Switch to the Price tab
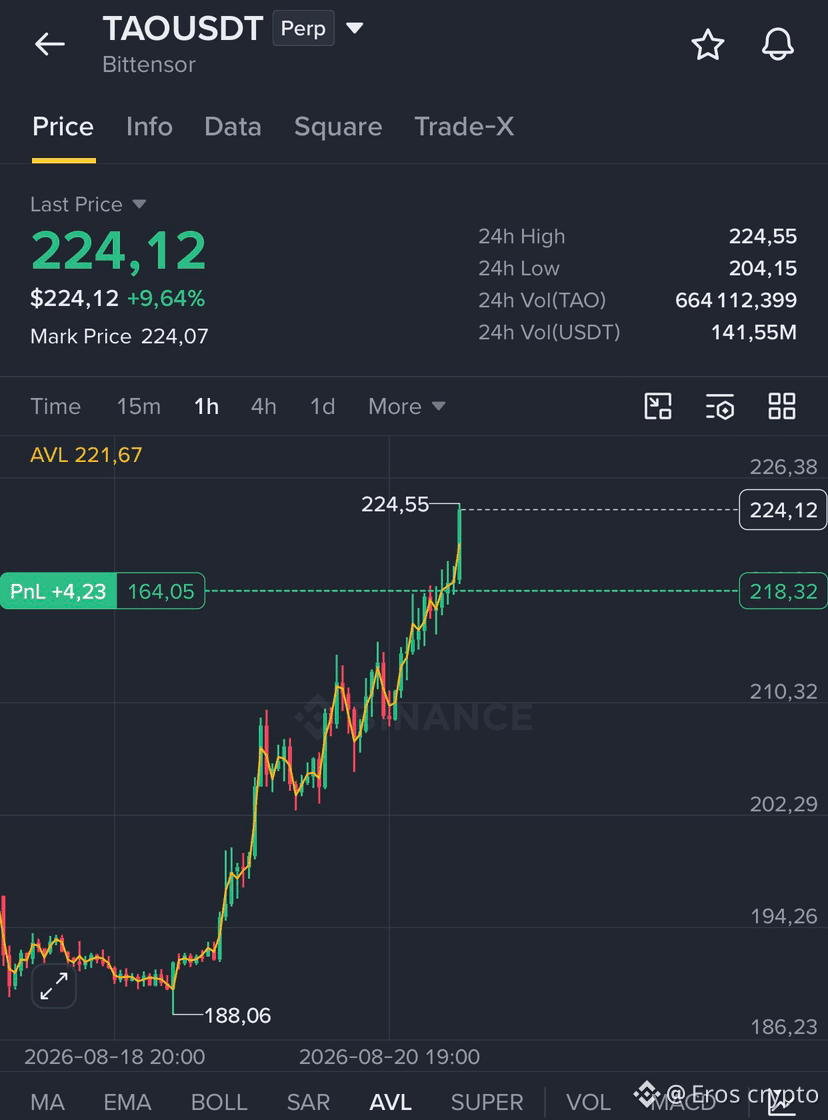This screenshot has height=1120, width=828. 63,126
